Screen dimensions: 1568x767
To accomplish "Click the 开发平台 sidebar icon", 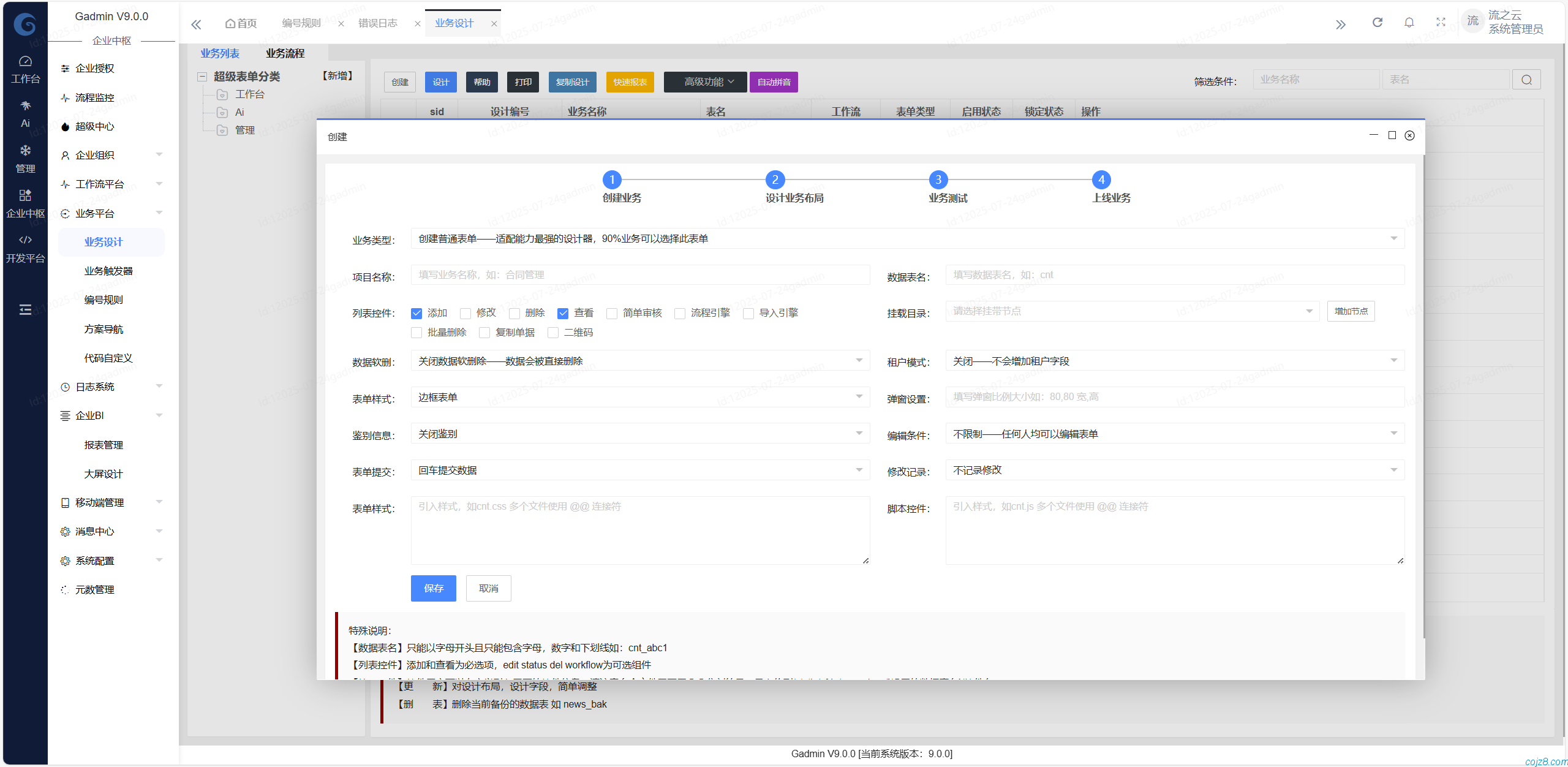I will click(25, 247).
